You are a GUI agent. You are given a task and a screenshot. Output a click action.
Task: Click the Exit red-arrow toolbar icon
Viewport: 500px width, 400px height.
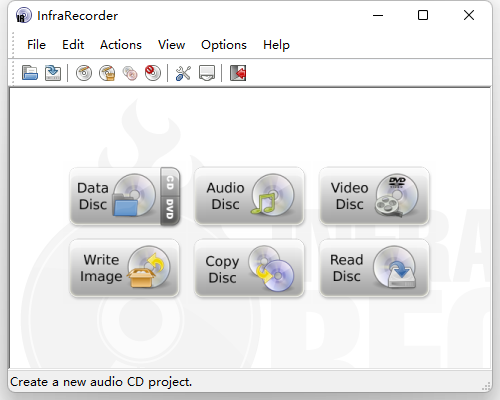point(238,73)
